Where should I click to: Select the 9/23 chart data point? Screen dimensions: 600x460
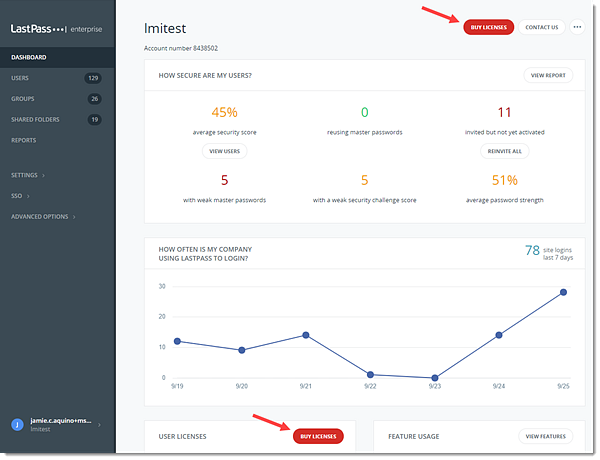(x=435, y=378)
